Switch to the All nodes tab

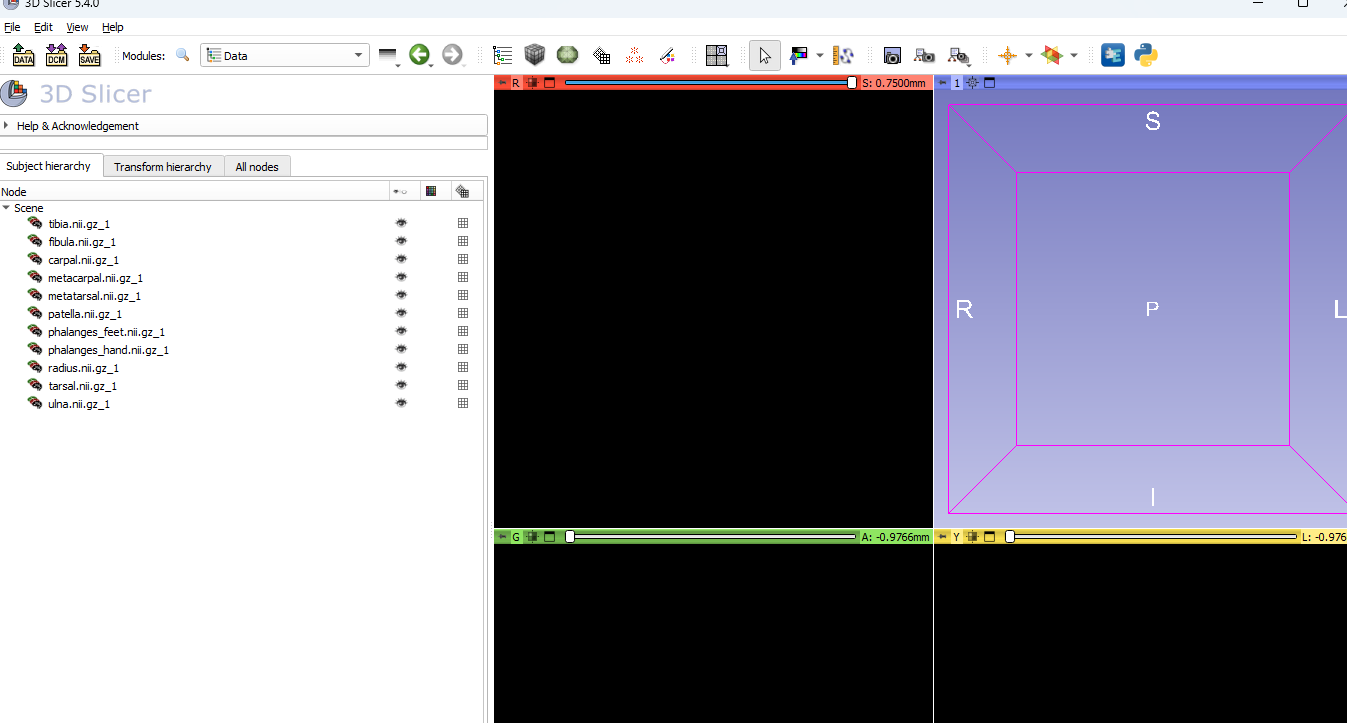click(x=257, y=166)
